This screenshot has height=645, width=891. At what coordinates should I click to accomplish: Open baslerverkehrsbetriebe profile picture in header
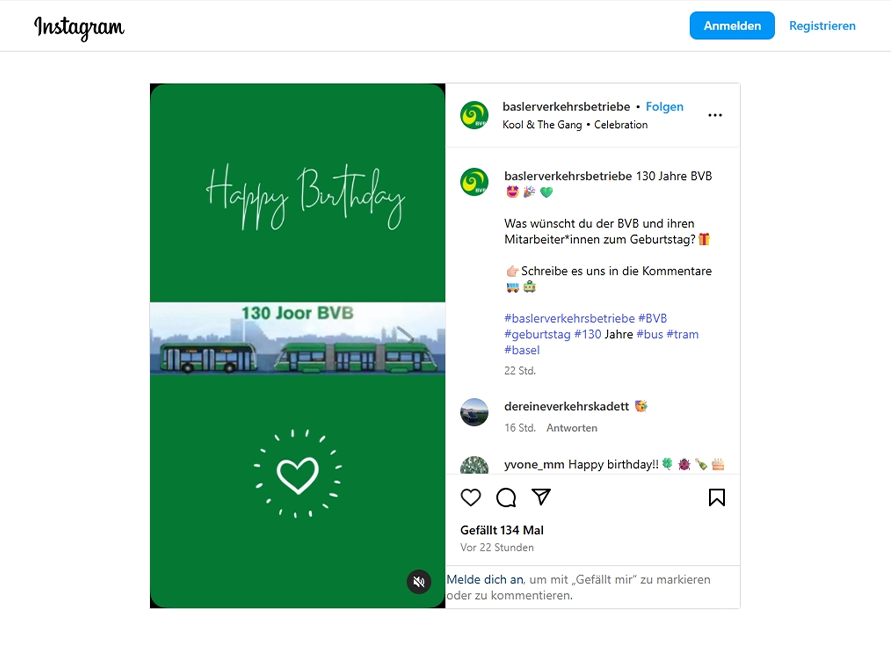point(474,115)
